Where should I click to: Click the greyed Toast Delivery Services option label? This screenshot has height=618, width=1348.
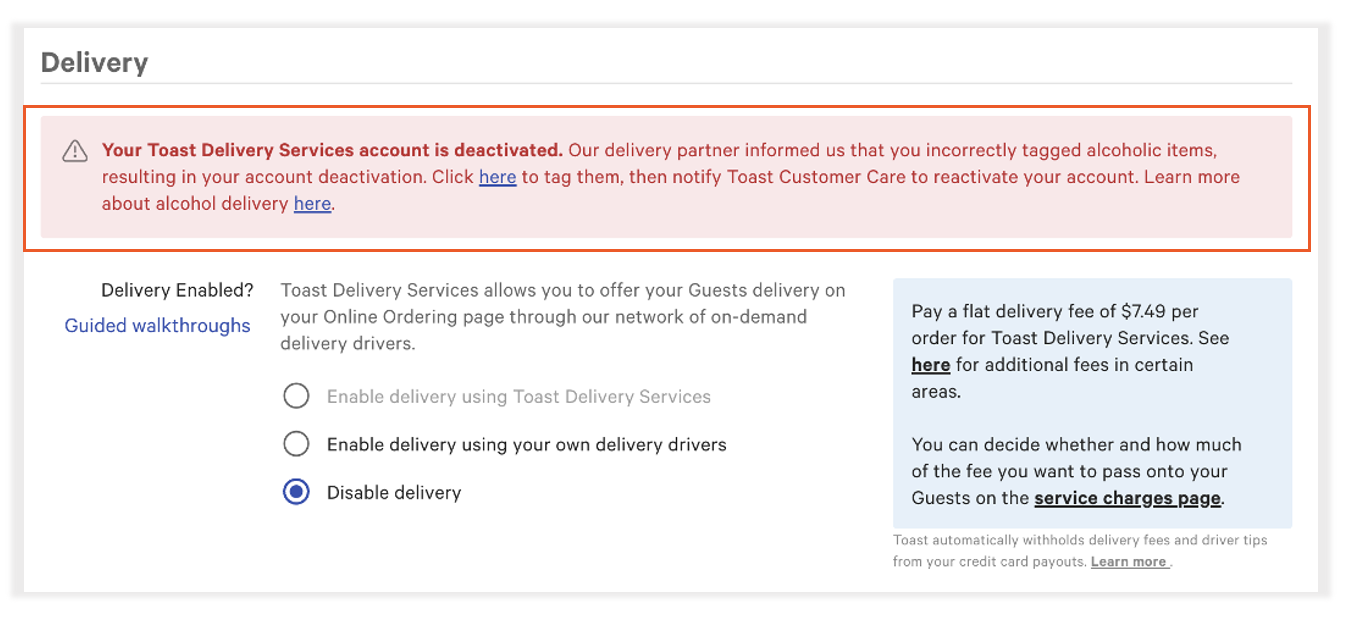pos(519,396)
